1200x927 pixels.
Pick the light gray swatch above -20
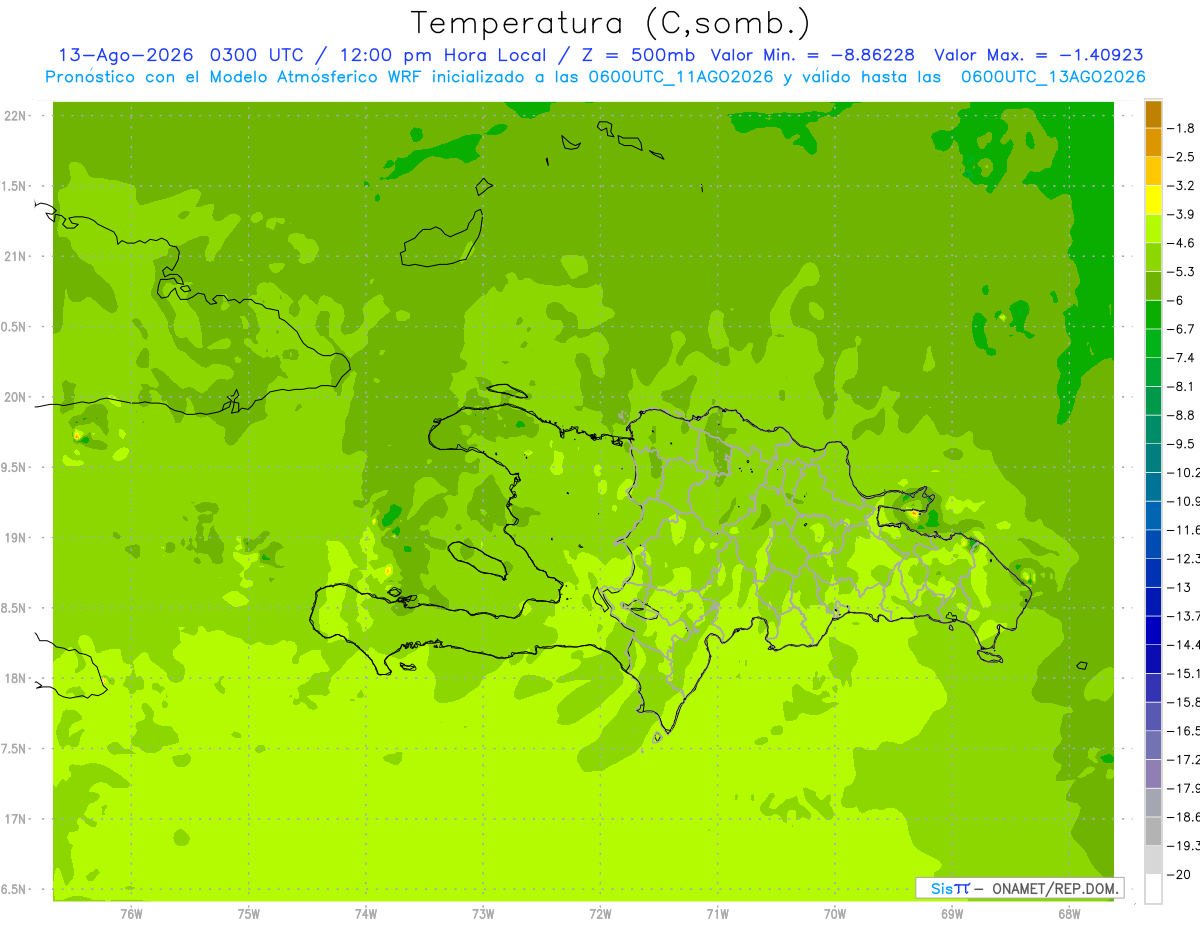click(1153, 860)
